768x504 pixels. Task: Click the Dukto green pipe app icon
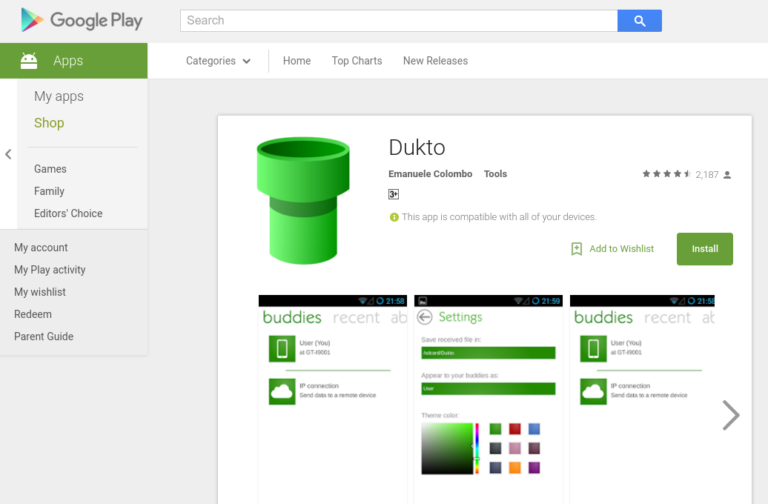pyautogui.click(x=303, y=200)
